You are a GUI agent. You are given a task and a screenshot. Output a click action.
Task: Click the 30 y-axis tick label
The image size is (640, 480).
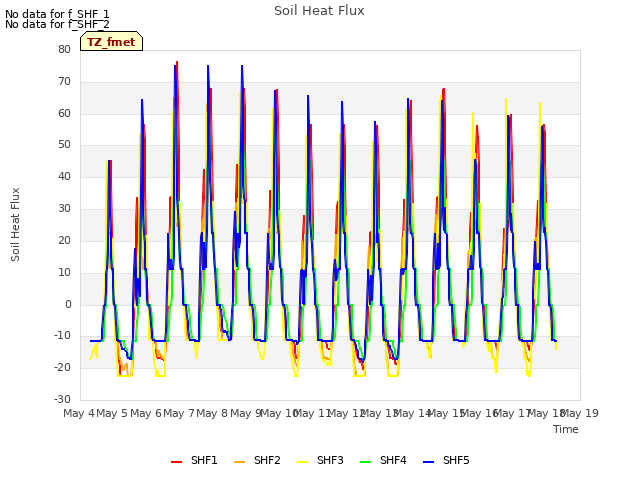pyautogui.click(x=64, y=209)
